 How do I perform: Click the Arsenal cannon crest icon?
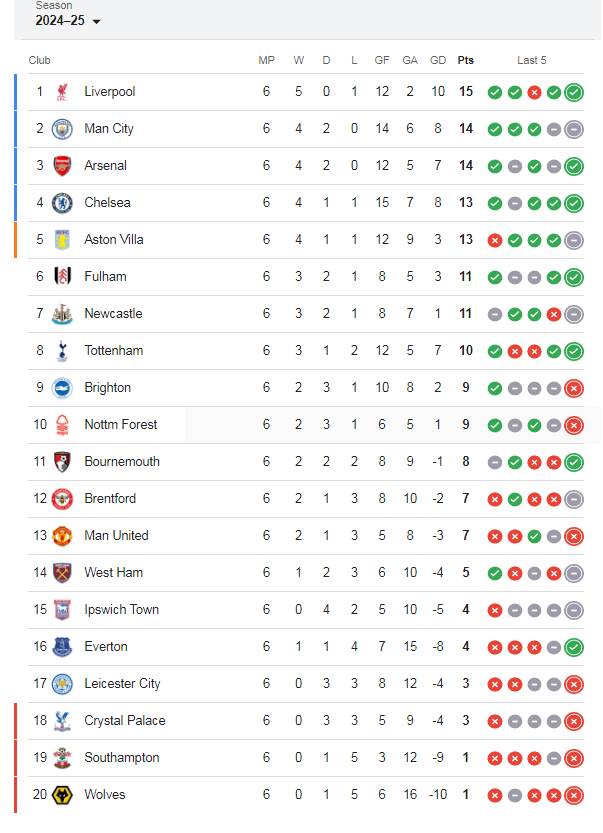tap(62, 166)
